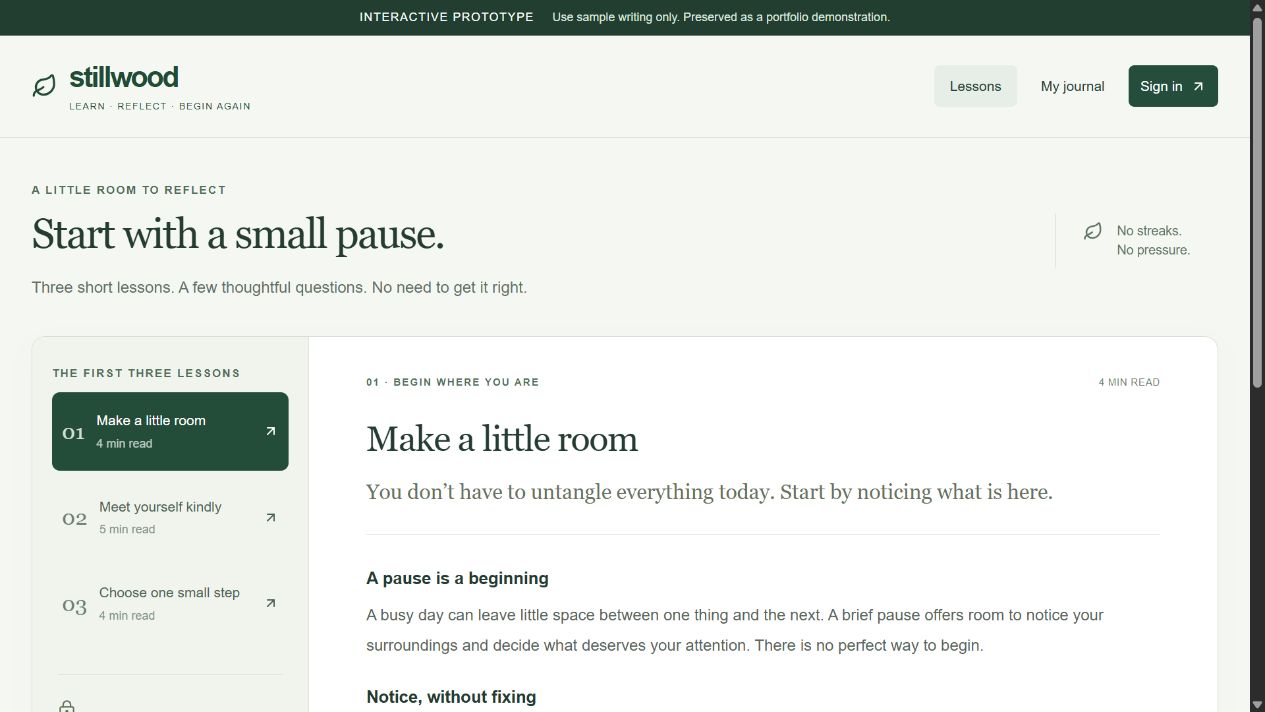Click the arrow icon on Meet yourself kindly lesson
Image resolution: width=1265 pixels, height=712 pixels.
click(x=270, y=517)
